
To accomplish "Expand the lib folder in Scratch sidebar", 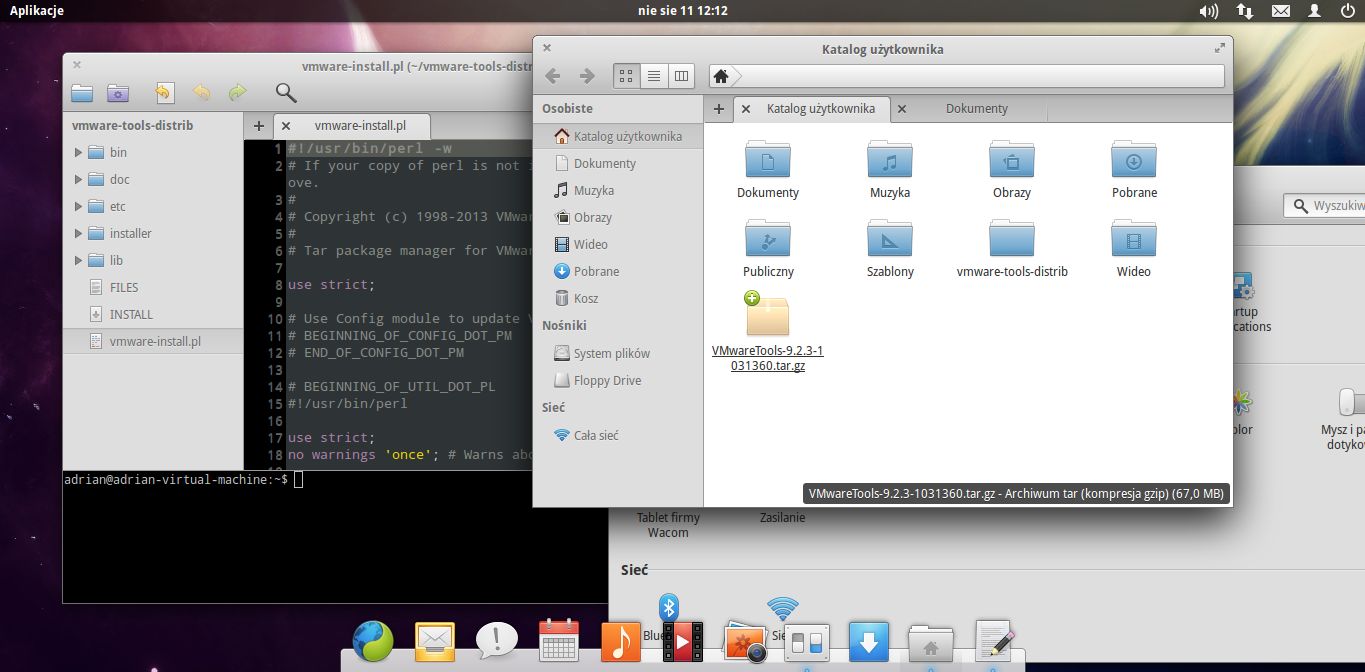I will [79, 261].
